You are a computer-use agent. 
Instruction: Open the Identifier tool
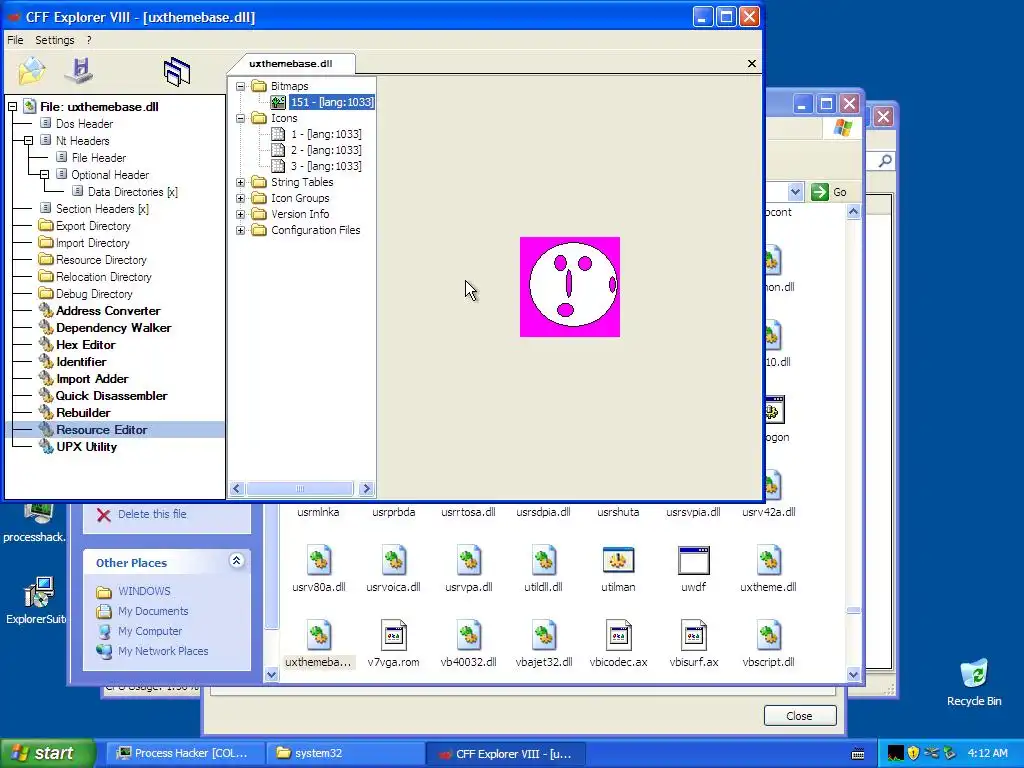click(81, 362)
